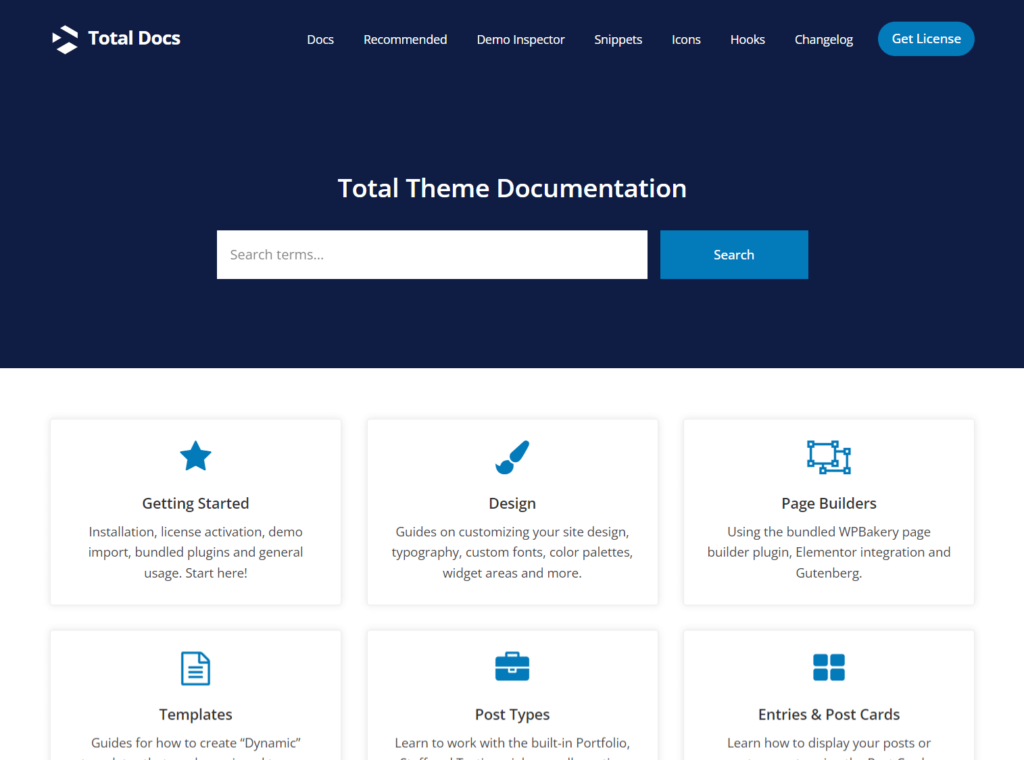Click the Page Builders object-group icon
Image resolution: width=1024 pixels, height=760 pixels.
[829, 456]
